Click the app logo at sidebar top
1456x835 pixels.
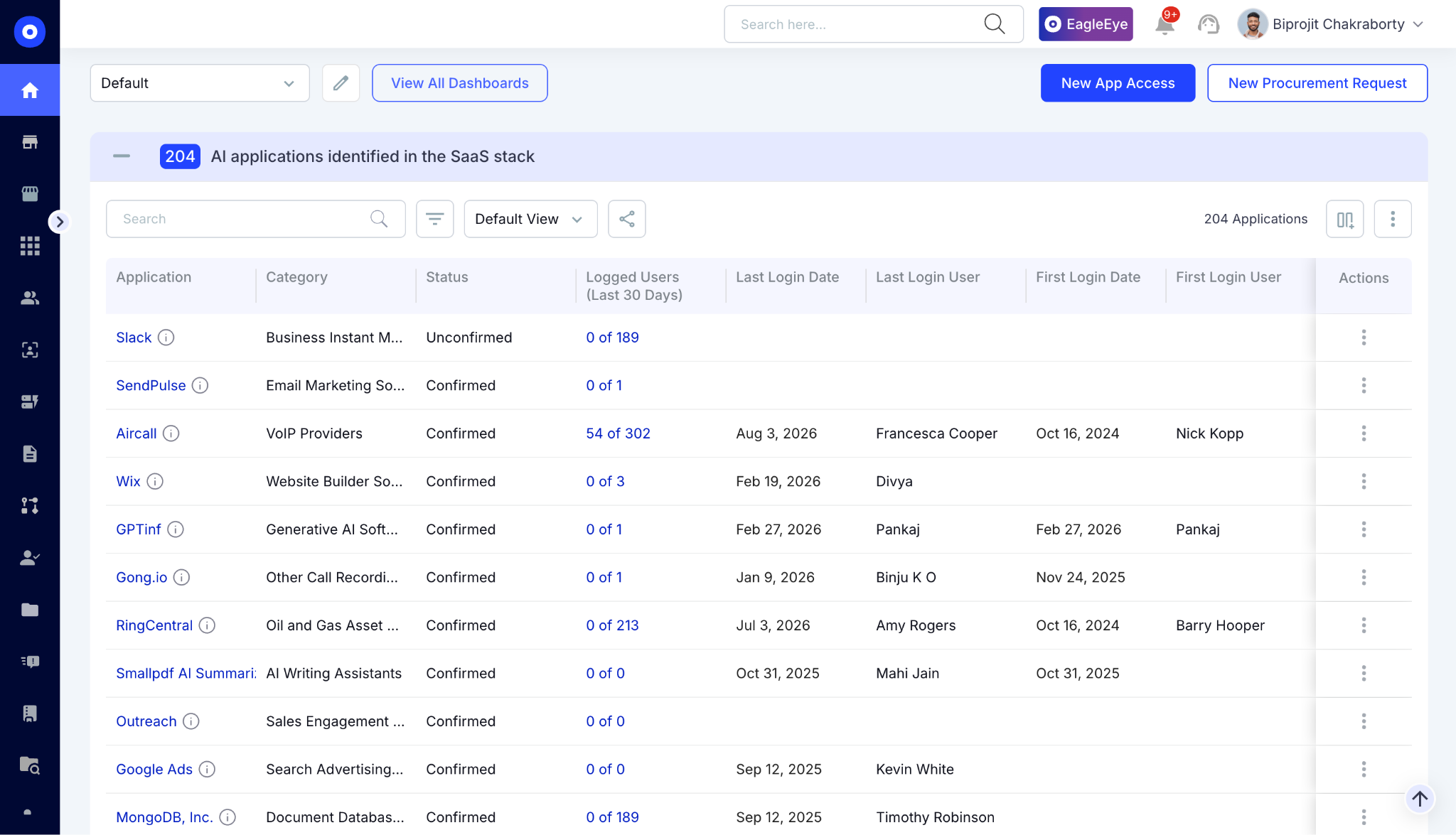pyautogui.click(x=30, y=31)
